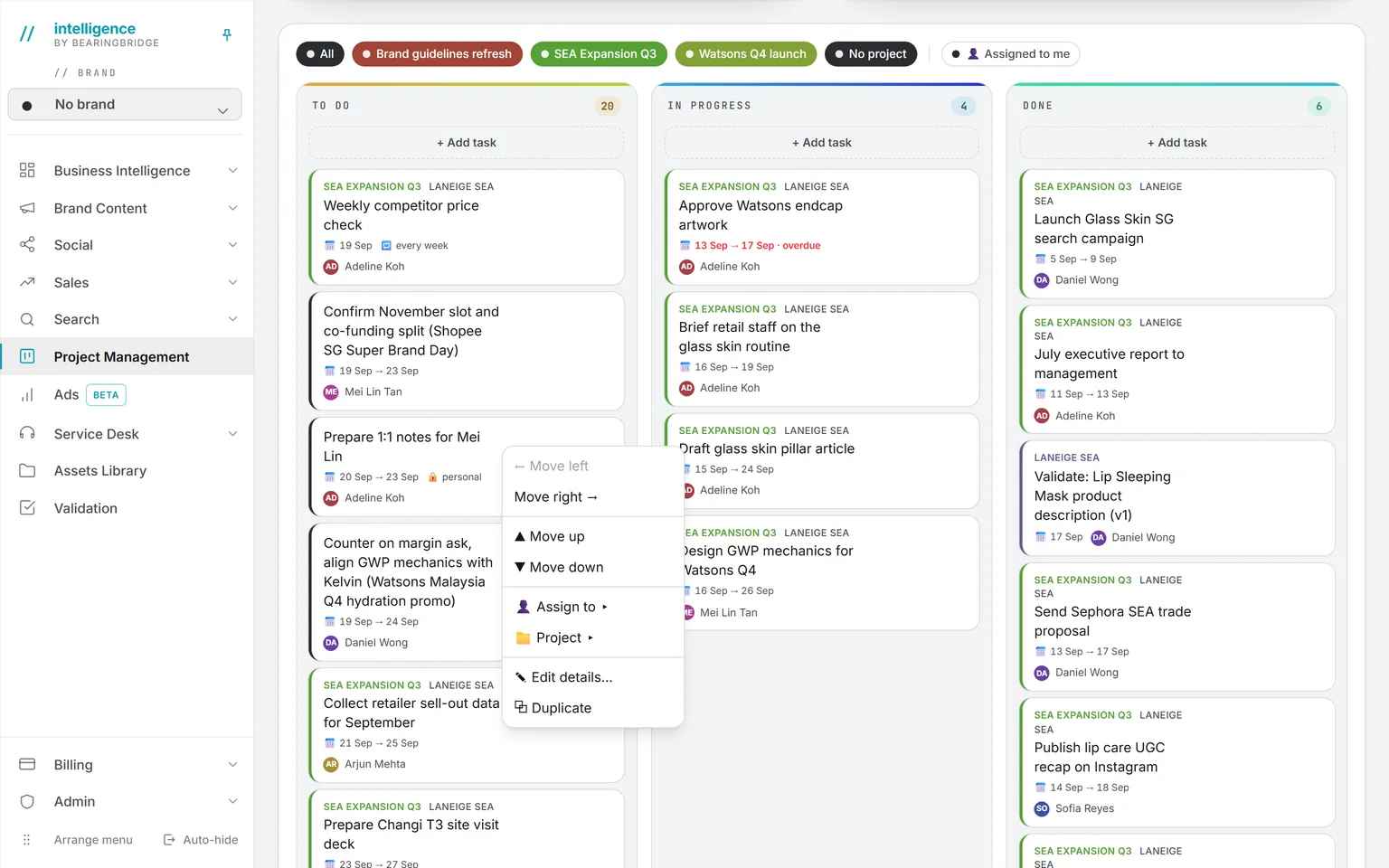Viewport: 1389px width, 868px height.
Task: Open the Business Intelligence grid icon
Action: [x=27, y=170]
